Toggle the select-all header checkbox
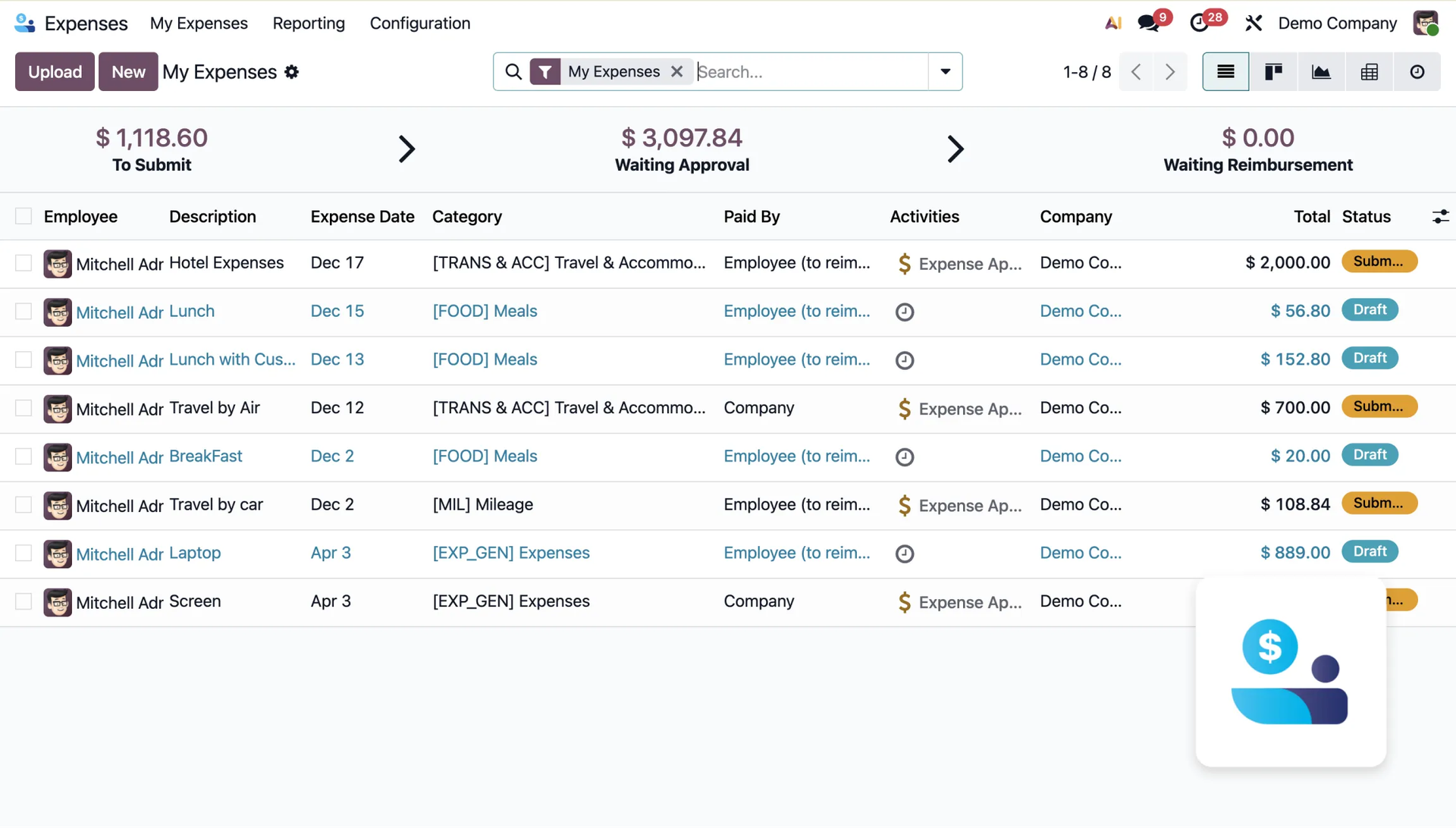 [x=24, y=216]
